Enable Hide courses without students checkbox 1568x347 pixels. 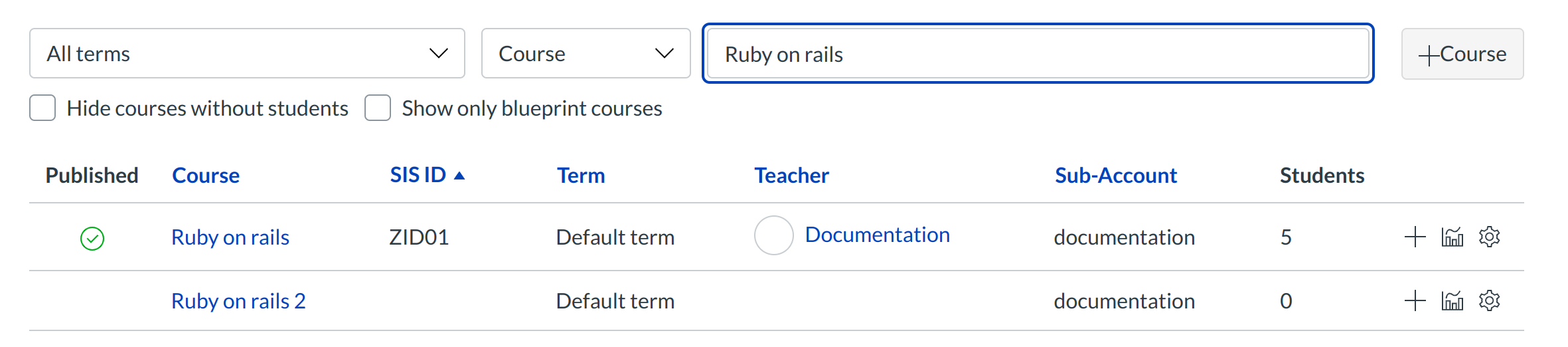[x=42, y=108]
